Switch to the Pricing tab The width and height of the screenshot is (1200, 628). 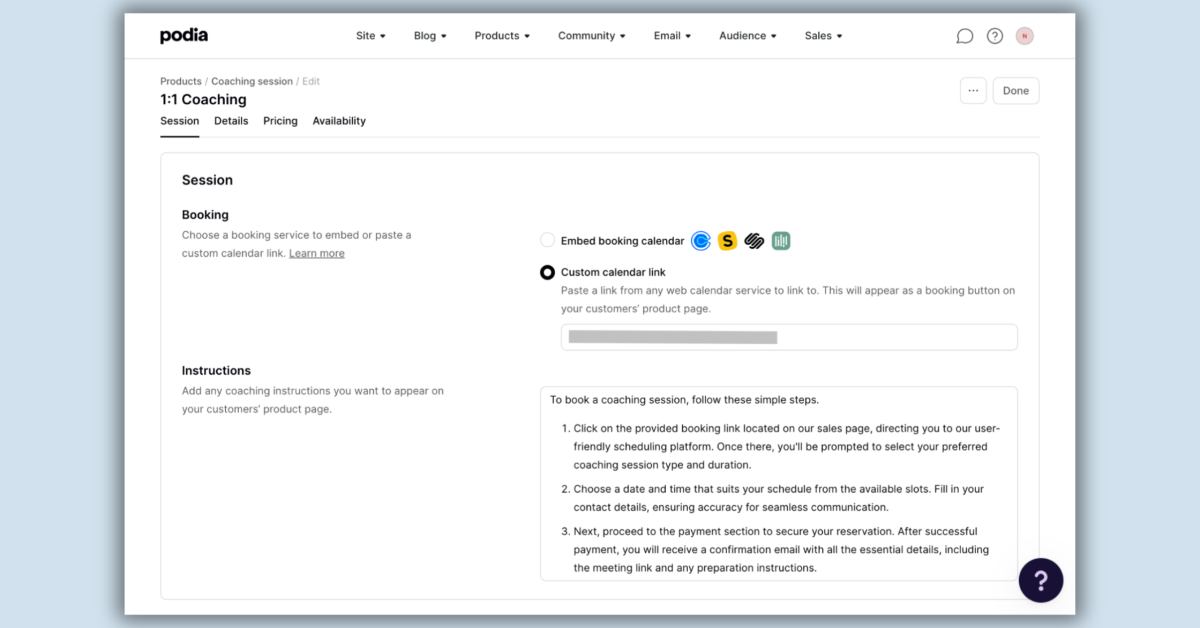280,121
